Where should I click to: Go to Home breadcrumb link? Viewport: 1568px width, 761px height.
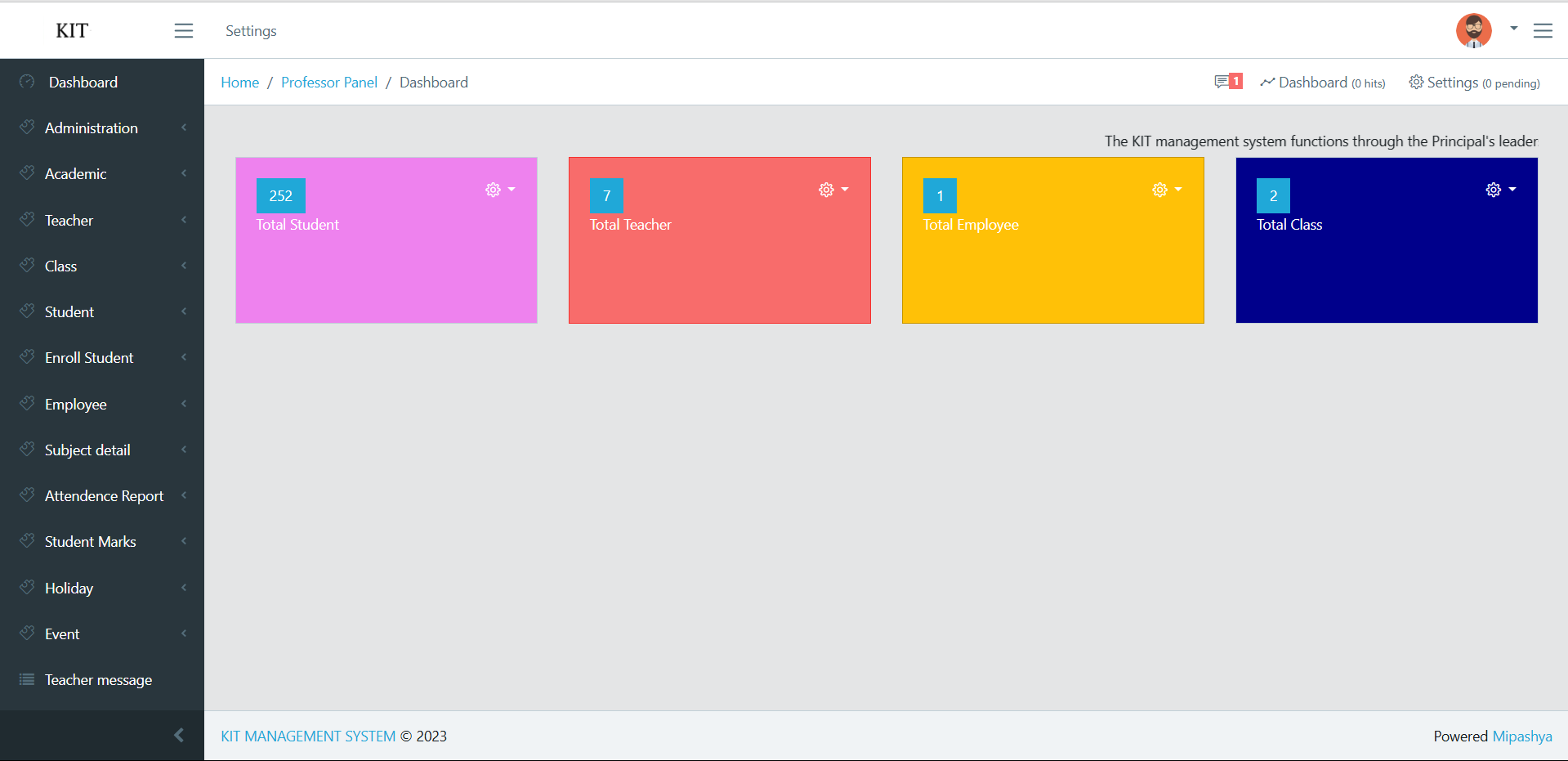(239, 83)
